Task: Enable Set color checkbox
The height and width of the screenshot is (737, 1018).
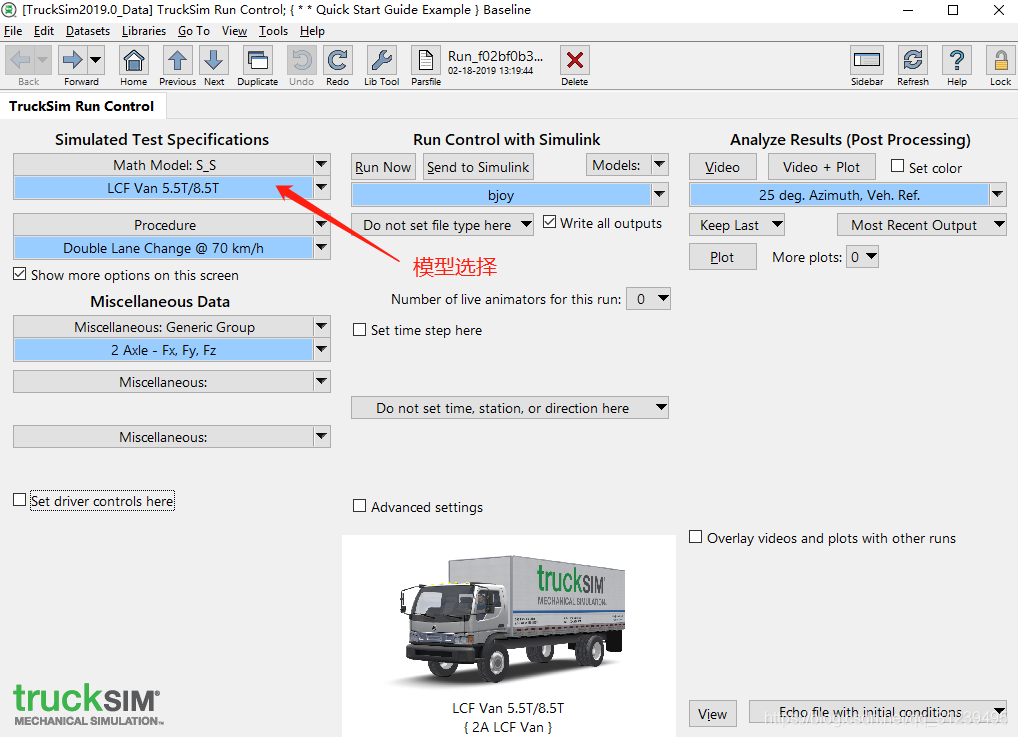Action: [x=897, y=166]
